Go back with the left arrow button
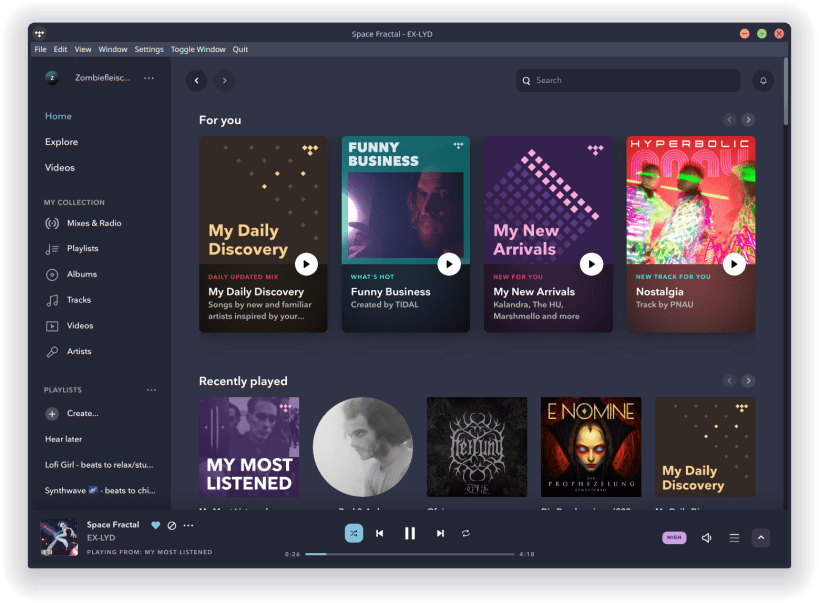 click(x=196, y=80)
